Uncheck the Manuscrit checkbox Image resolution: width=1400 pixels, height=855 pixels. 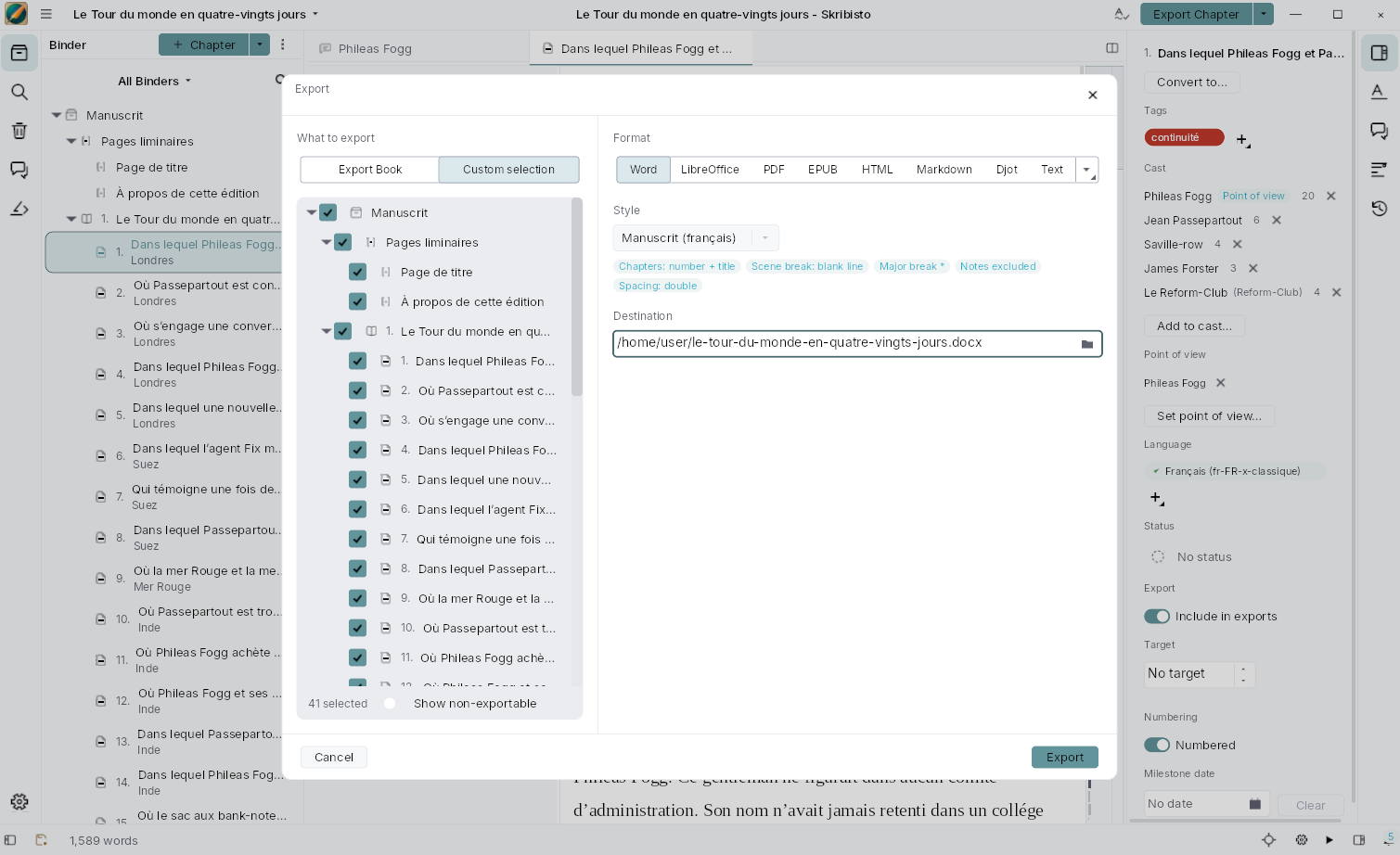tap(328, 212)
